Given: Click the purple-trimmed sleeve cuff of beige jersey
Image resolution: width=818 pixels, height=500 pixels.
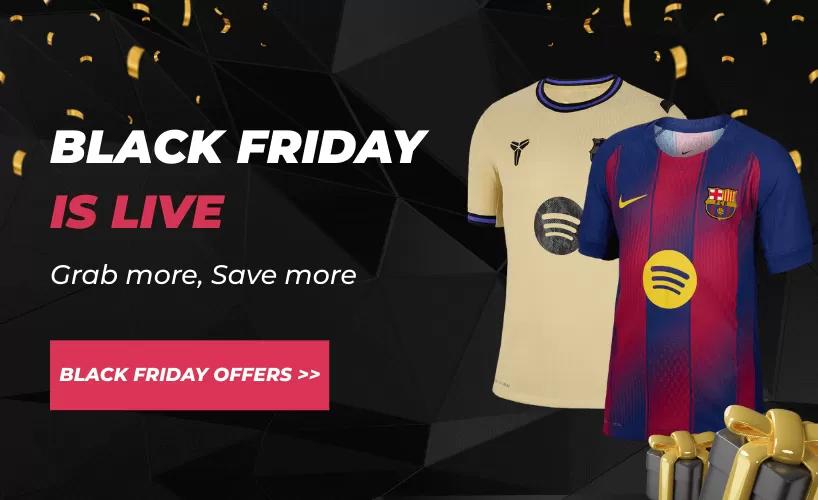Looking at the screenshot, I should [481, 219].
